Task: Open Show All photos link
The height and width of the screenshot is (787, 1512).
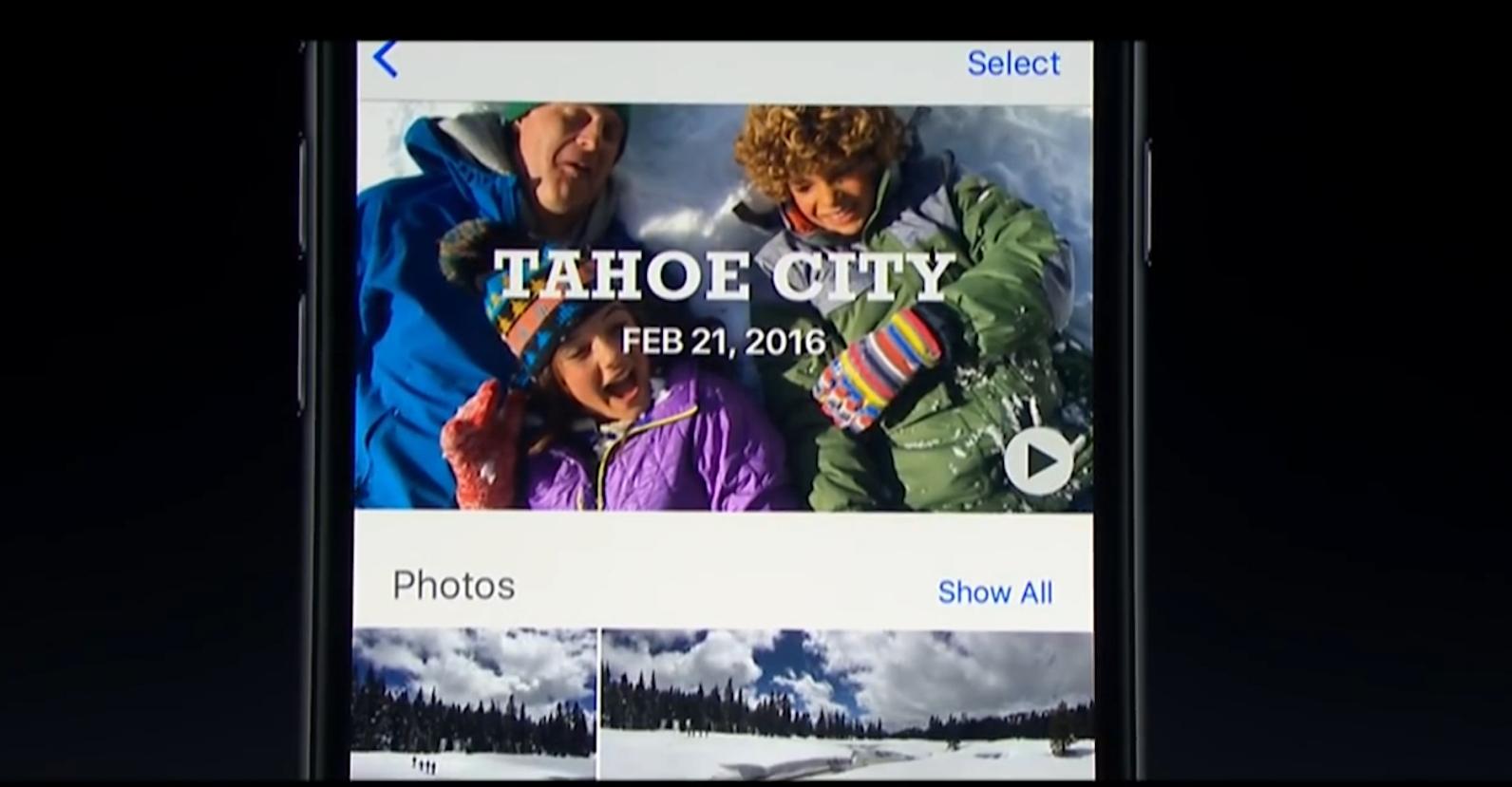Action: coord(994,592)
